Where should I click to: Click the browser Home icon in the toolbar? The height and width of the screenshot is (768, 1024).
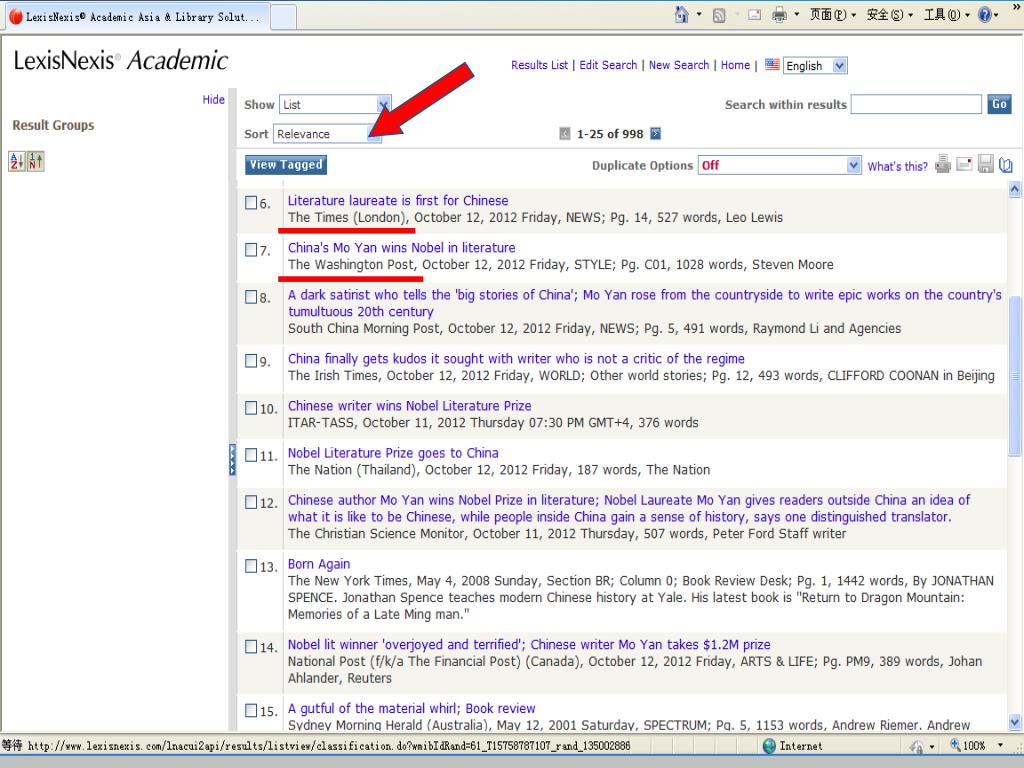(681, 14)
